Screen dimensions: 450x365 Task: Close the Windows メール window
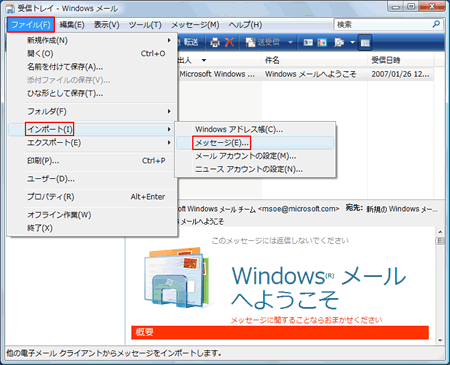(432, 6)
